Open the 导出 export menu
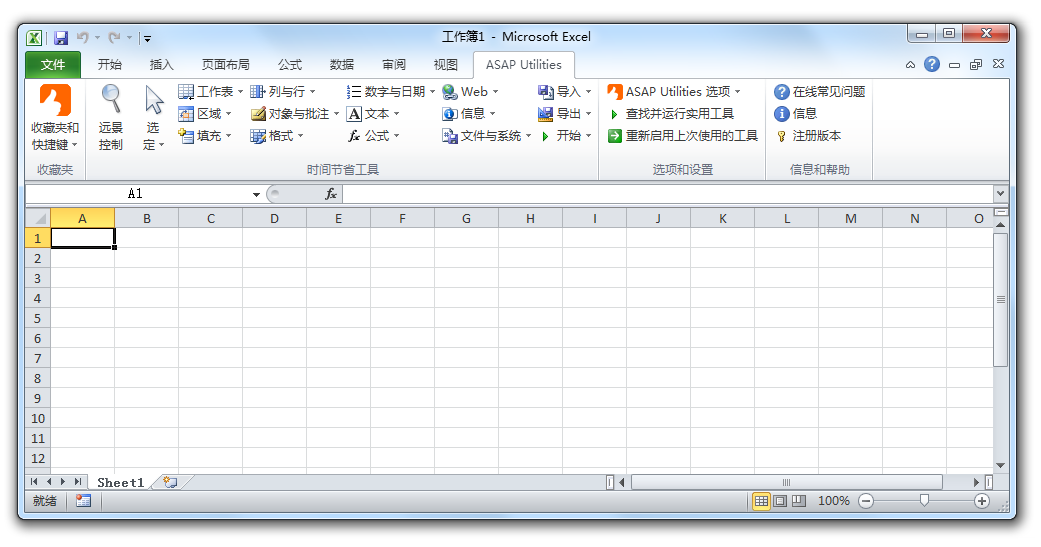The image size is (1041, 547). pyautogui.click(x=564, y=114)
